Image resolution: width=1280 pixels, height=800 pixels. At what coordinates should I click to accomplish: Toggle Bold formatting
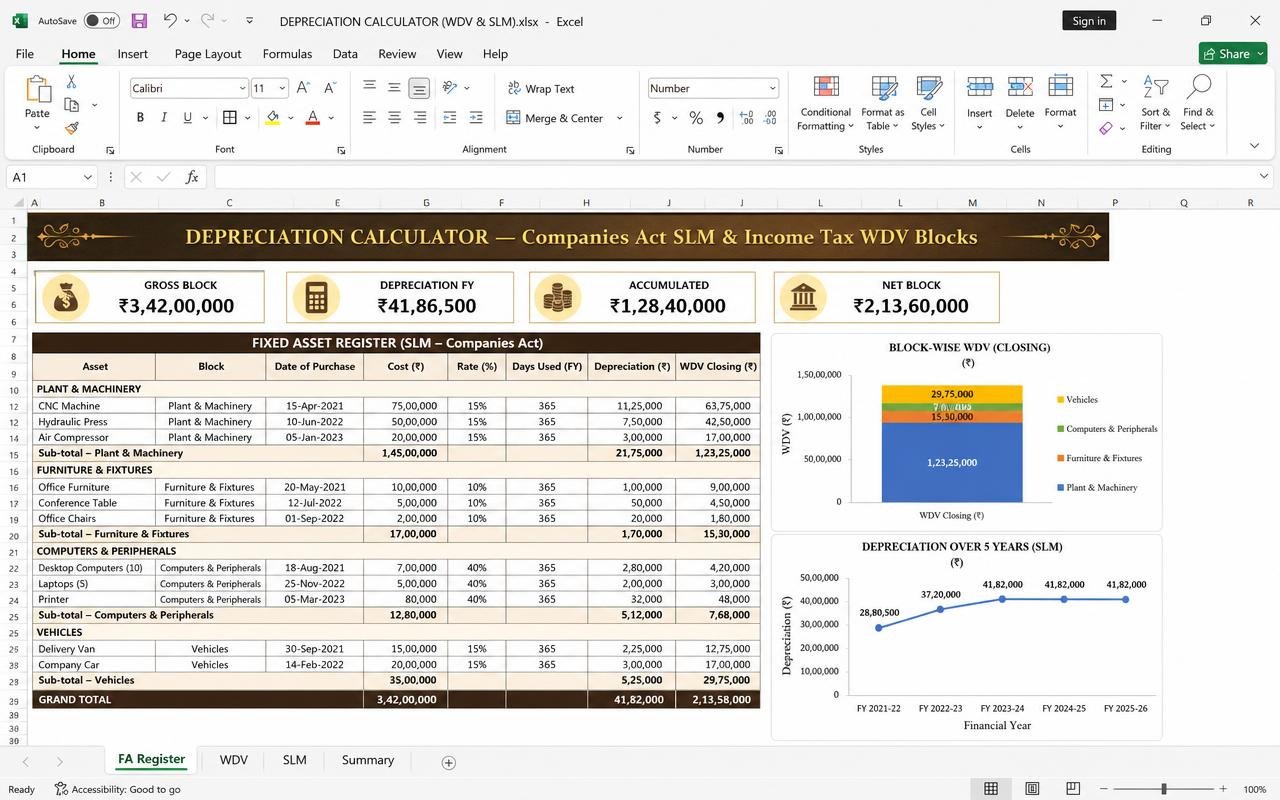140,117
